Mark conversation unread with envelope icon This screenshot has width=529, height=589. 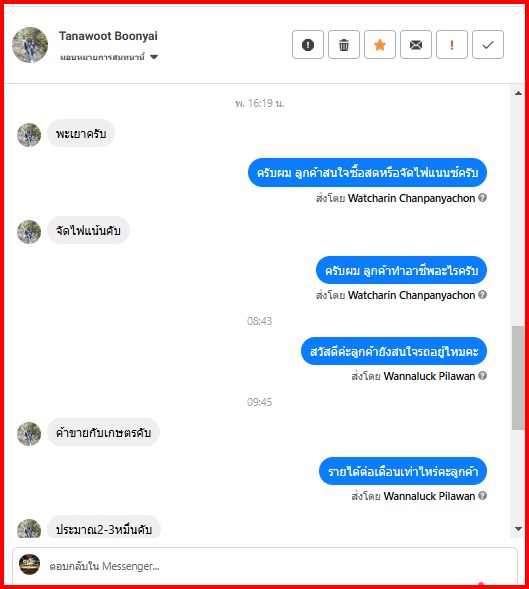pyautogui.click(x=416, y=45)
